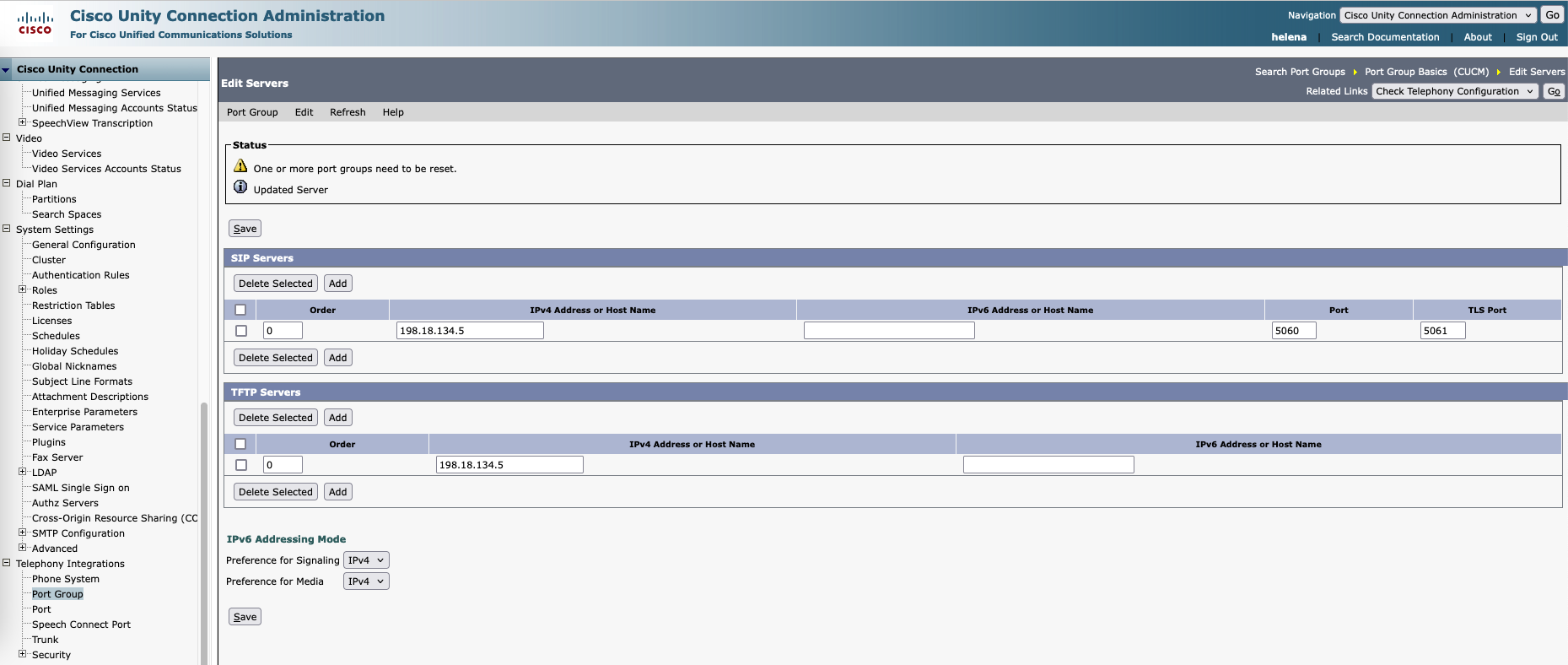
Task: Open the Related Links dropdown
Action: [x=1455, y=91]
